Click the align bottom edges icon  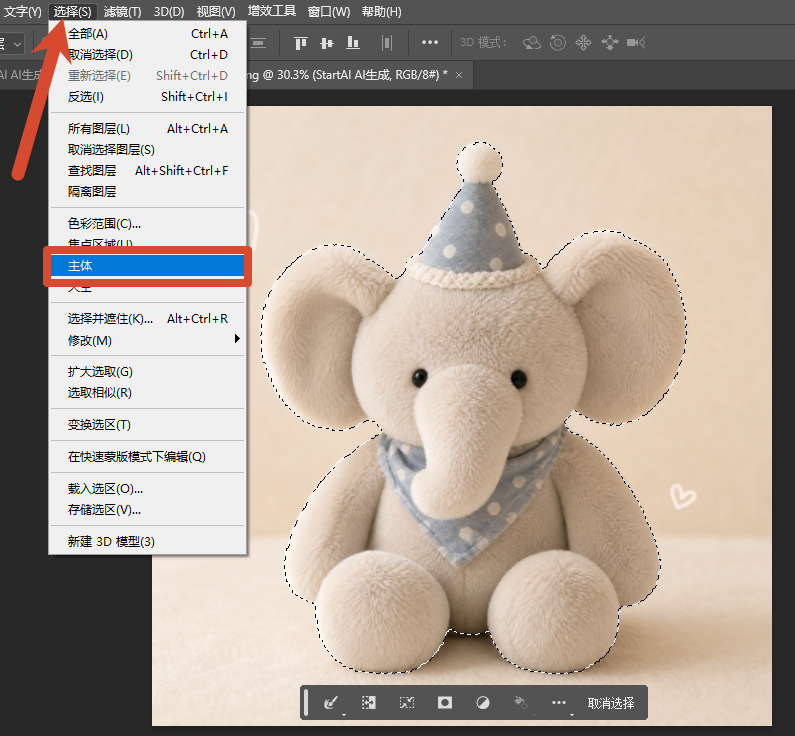pyautogui.click(x=353, y=43)
